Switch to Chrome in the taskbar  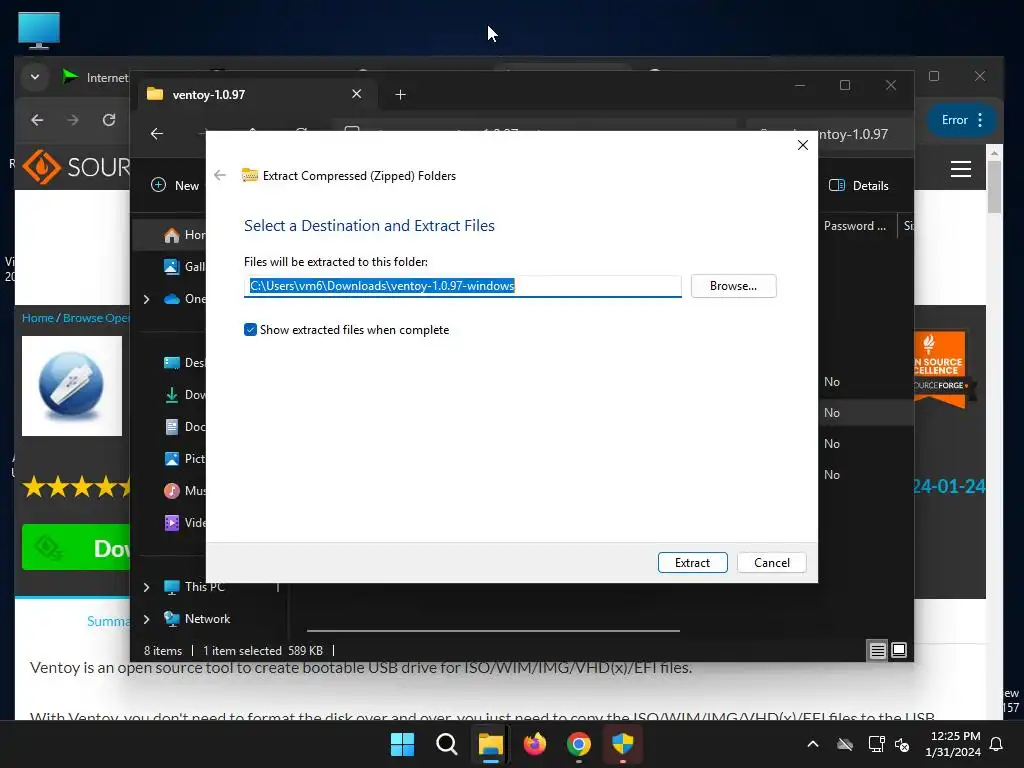tap(579, 744)
